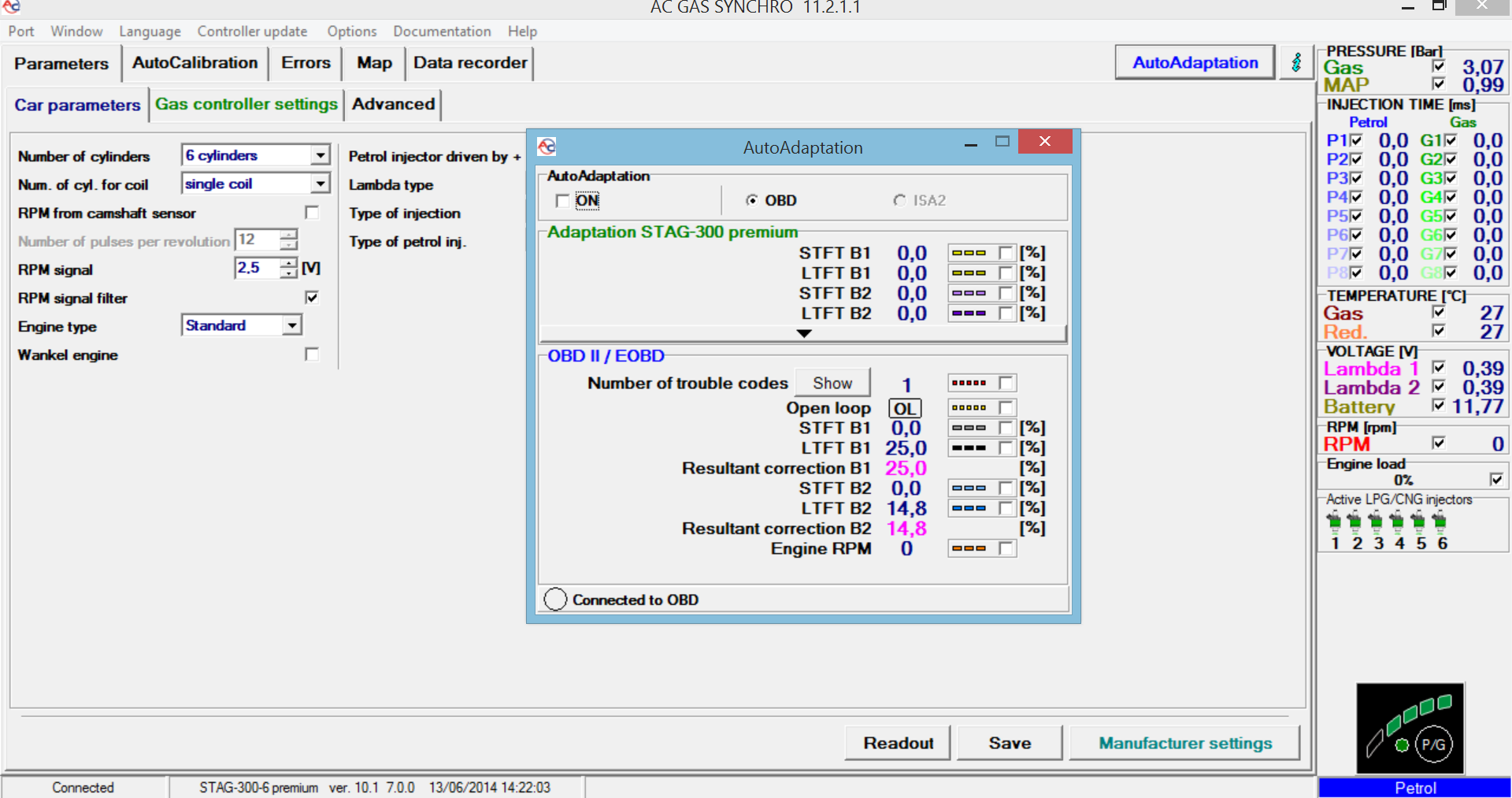The width and height of the screenshot is (1512, 798).
Task: Collapse the Adaptation STAG-300 premium section arrow
Action: click(x=803, y=333)
